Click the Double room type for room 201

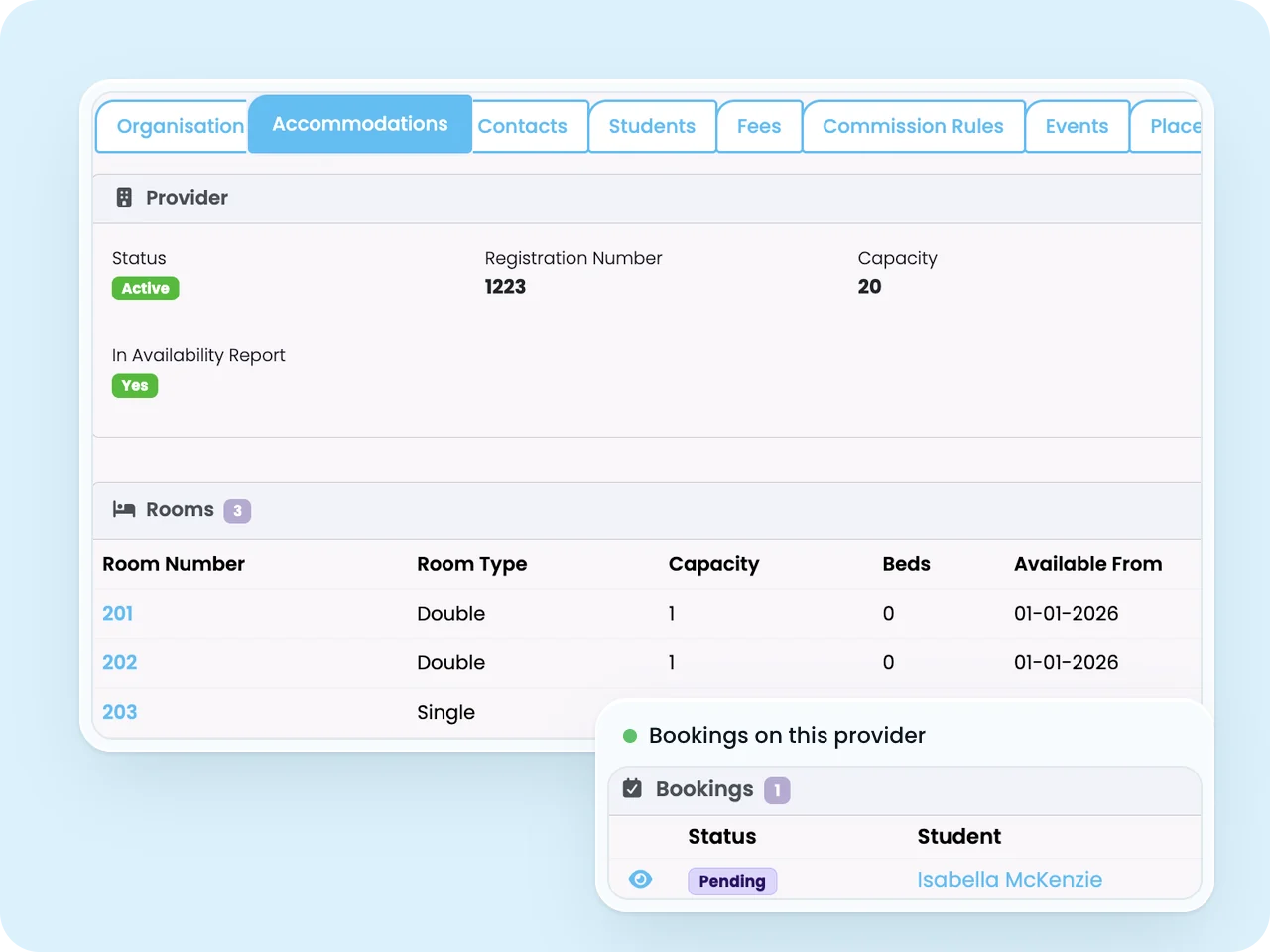click(450, 614)
